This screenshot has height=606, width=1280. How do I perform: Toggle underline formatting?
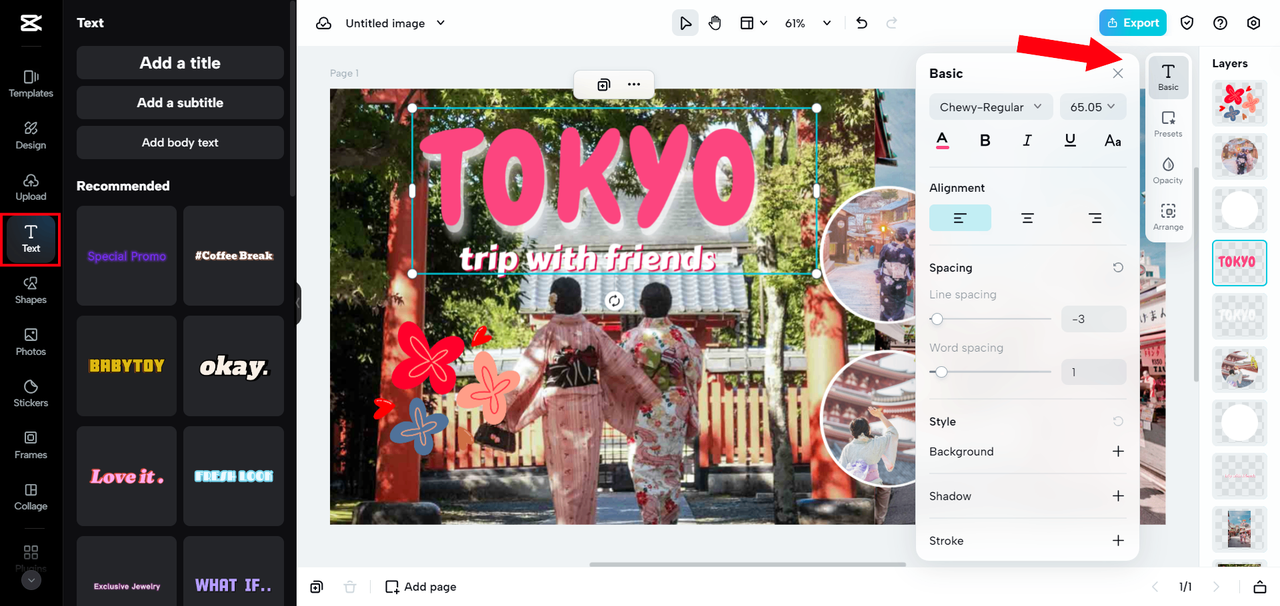coord(1070,141)
